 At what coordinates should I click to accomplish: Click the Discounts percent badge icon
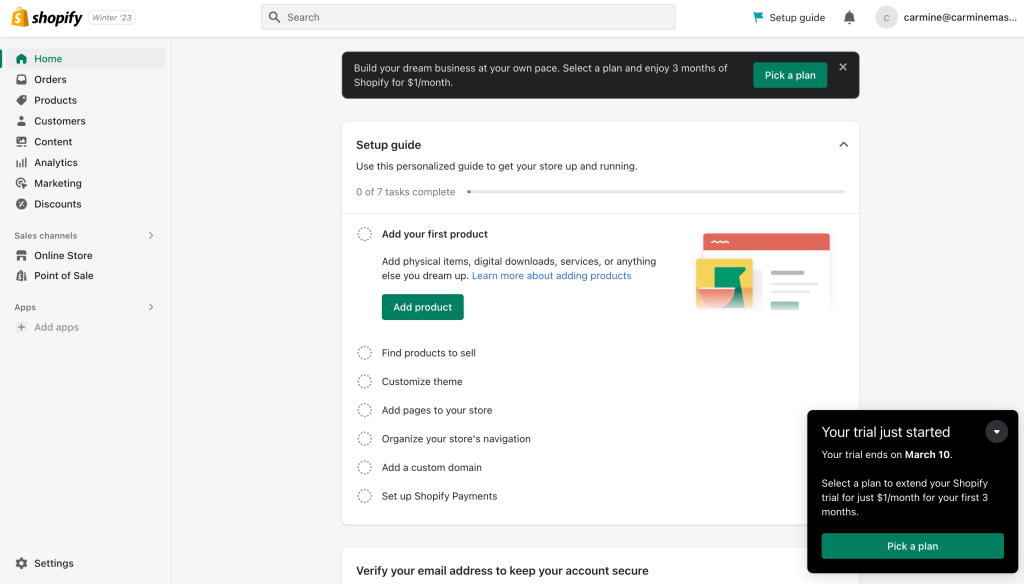coord(22,204)
